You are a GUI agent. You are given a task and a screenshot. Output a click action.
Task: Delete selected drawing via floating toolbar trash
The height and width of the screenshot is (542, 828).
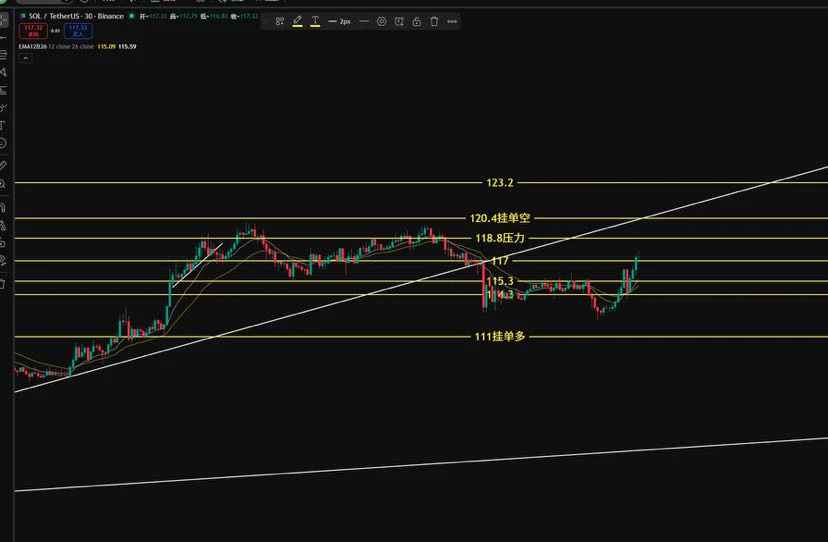coord(434,22)
